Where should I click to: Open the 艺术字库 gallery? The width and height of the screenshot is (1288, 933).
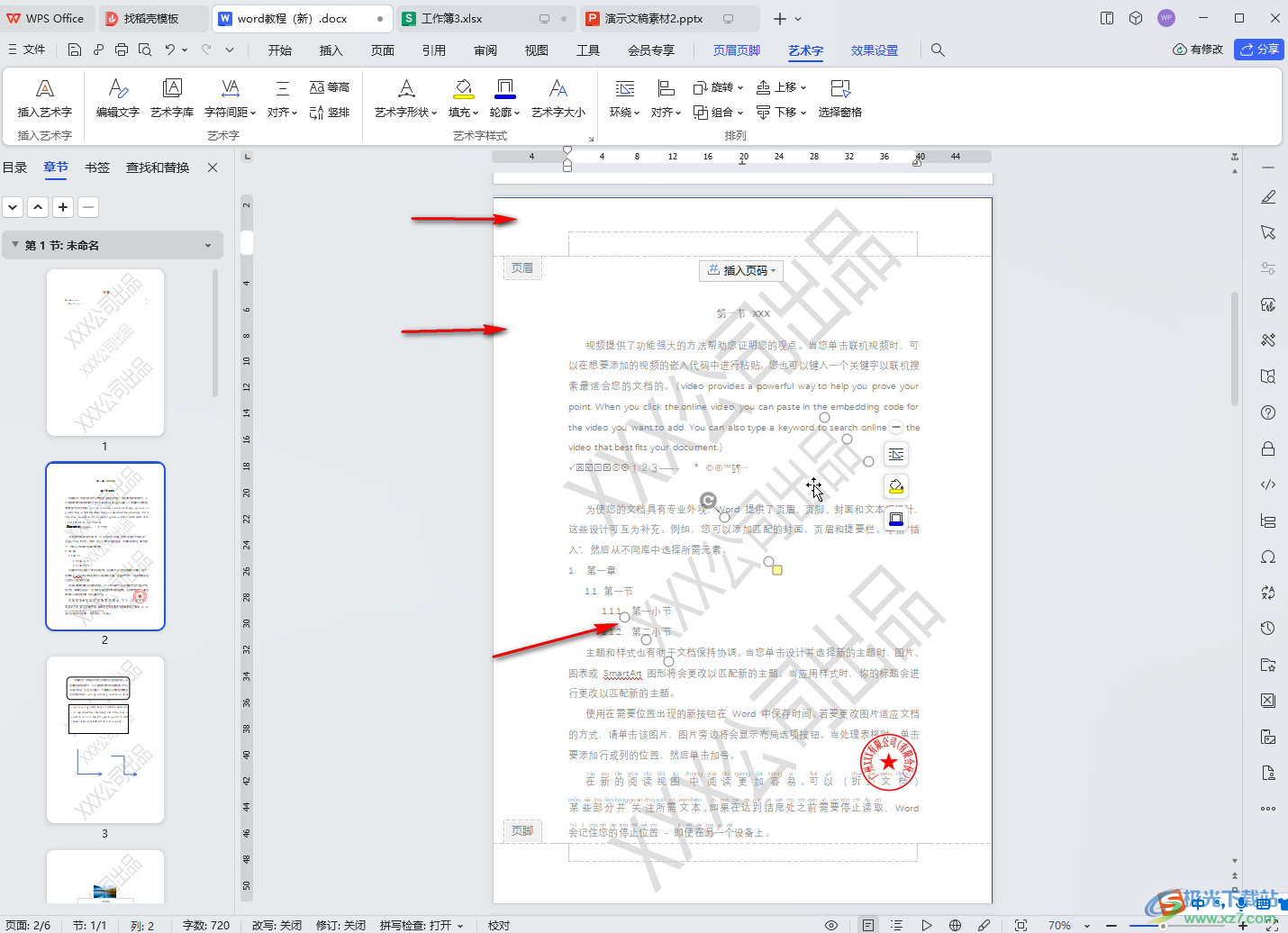click(171, 98)
